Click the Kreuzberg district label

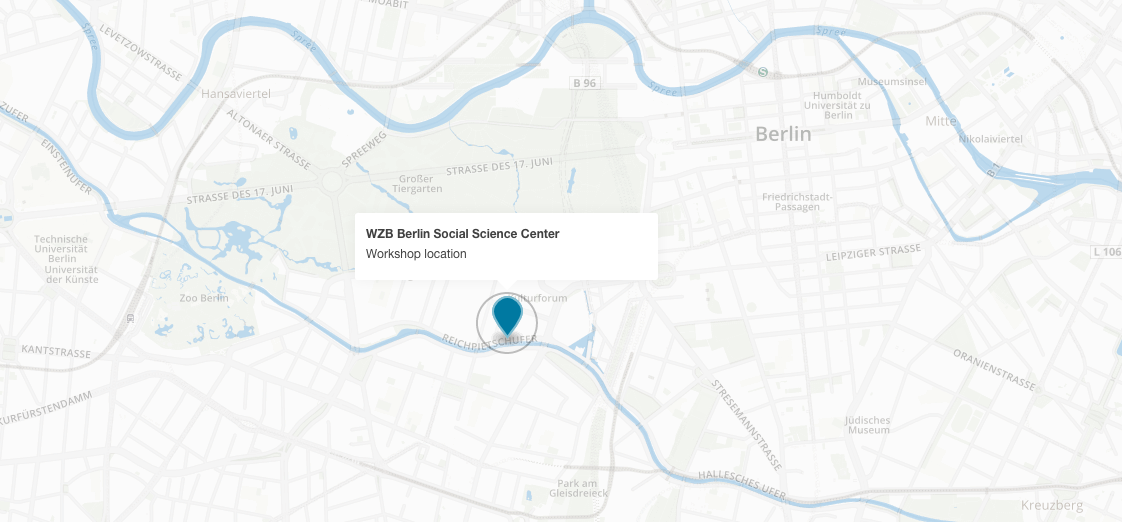tap(1052, 506)
